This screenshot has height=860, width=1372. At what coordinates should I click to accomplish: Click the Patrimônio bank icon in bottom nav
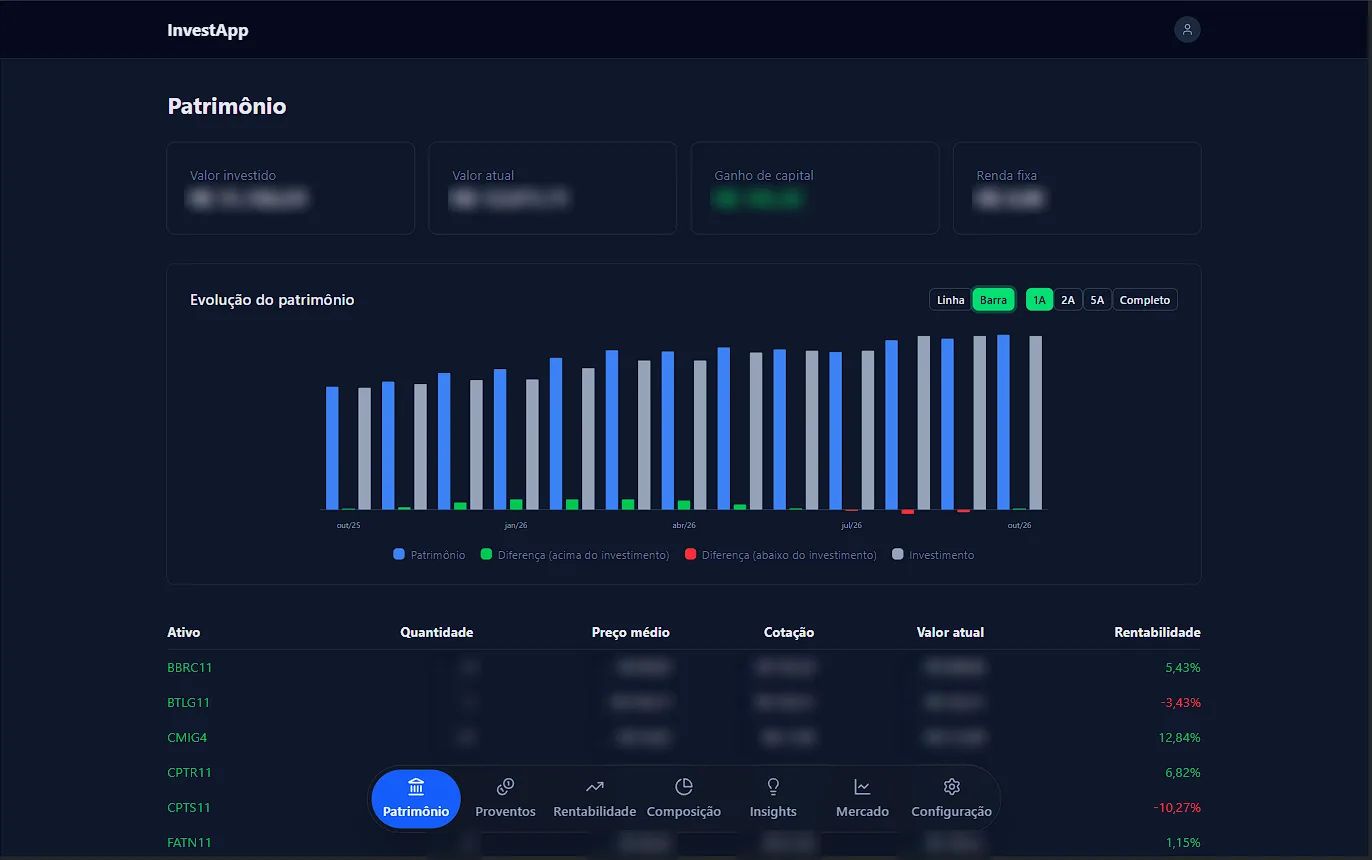tap(416, 786)
